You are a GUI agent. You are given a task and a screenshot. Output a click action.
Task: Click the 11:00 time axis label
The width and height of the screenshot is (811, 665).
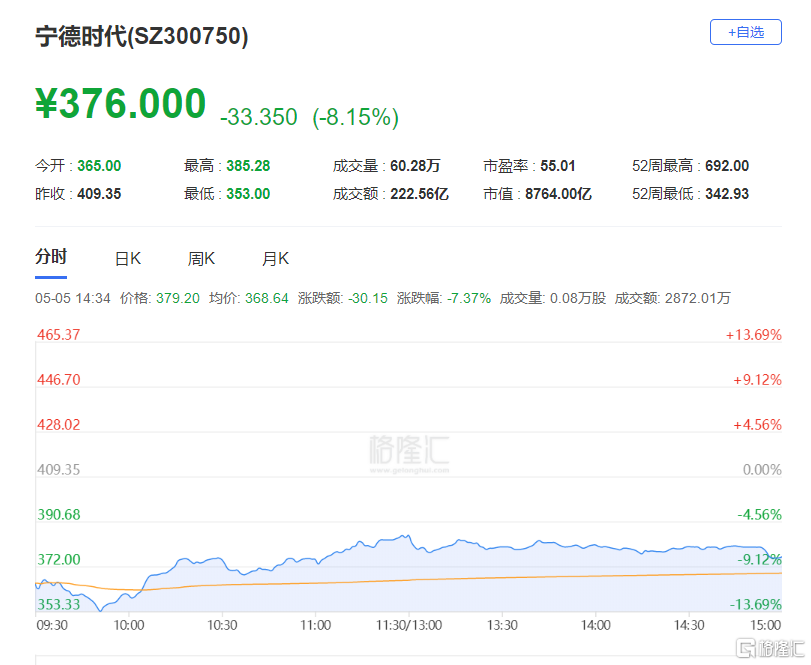coord(316,625)
